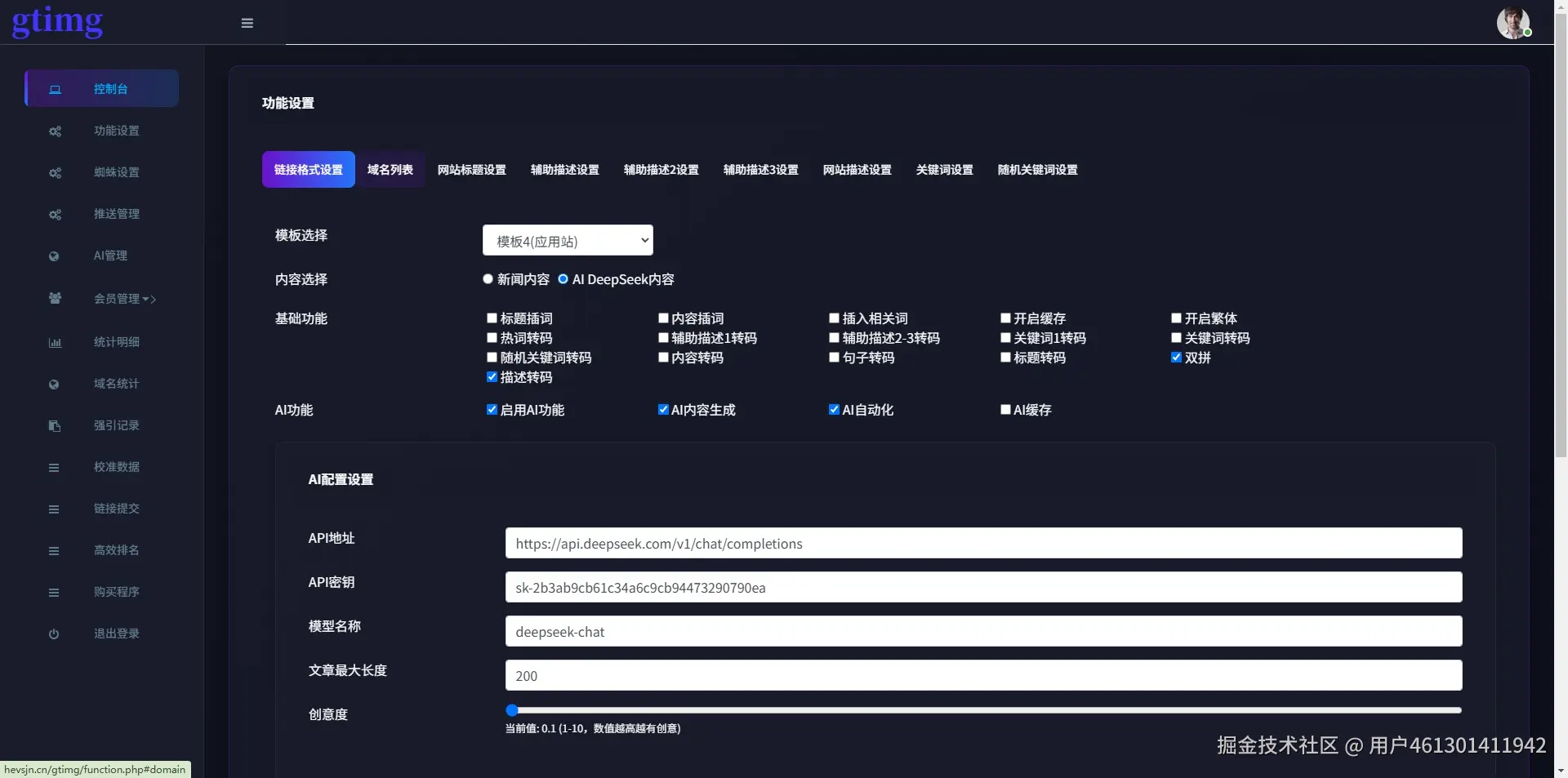1568x778 pixels.
Task: Click the 功能设置 gear icon in sidebar
Action: click(x=55, y=131)
